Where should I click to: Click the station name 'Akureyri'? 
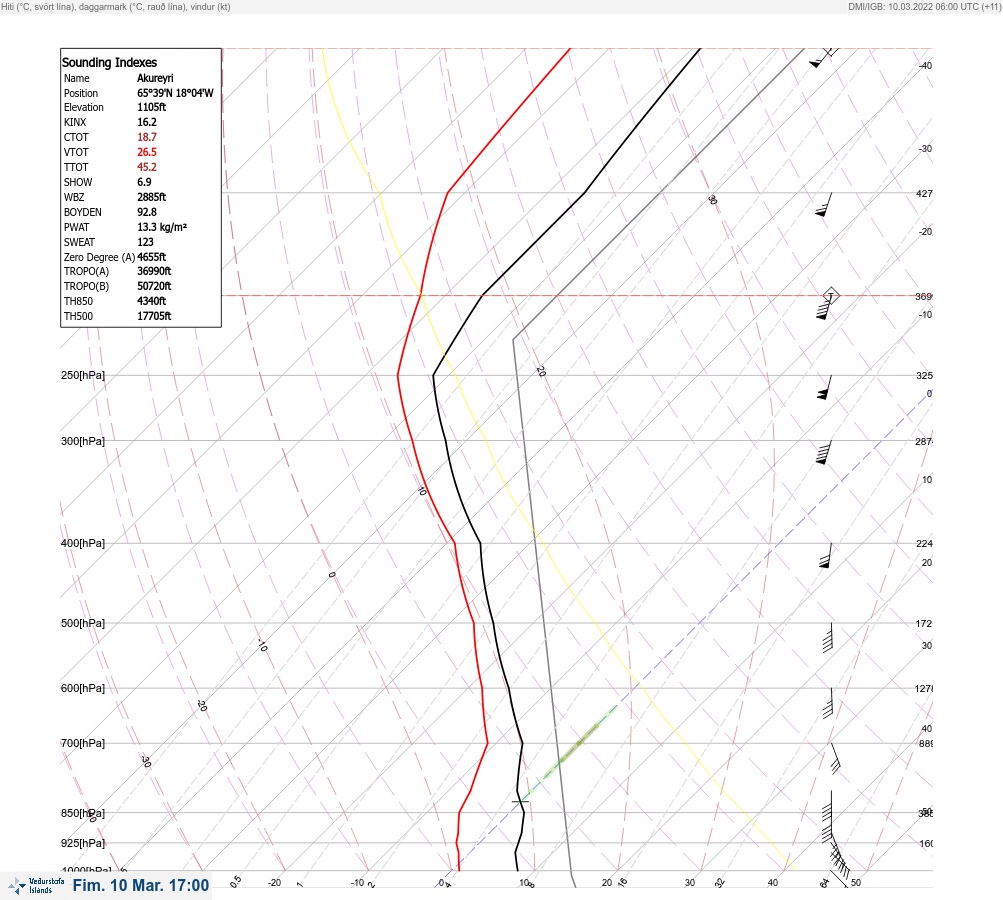(155, 78)
